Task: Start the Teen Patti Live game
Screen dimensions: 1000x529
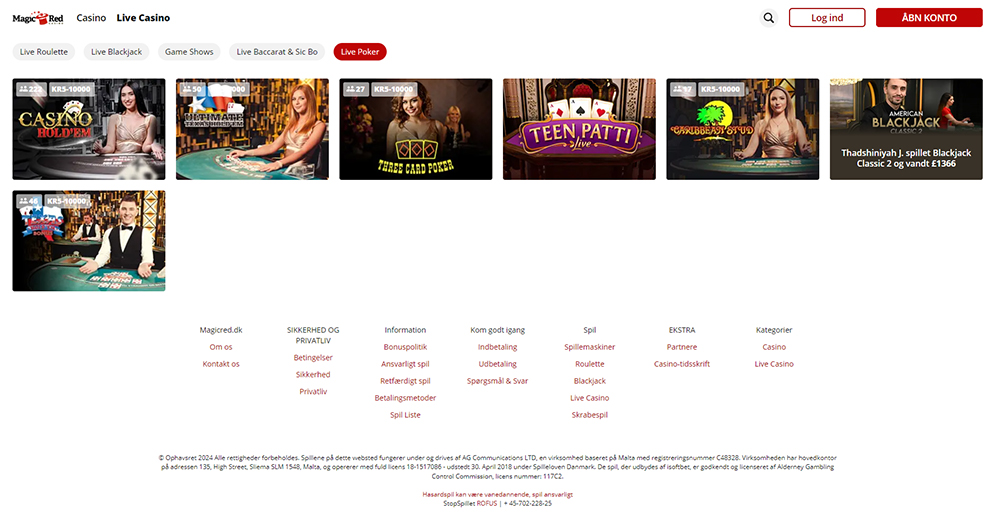Action: tap(579, 129)
